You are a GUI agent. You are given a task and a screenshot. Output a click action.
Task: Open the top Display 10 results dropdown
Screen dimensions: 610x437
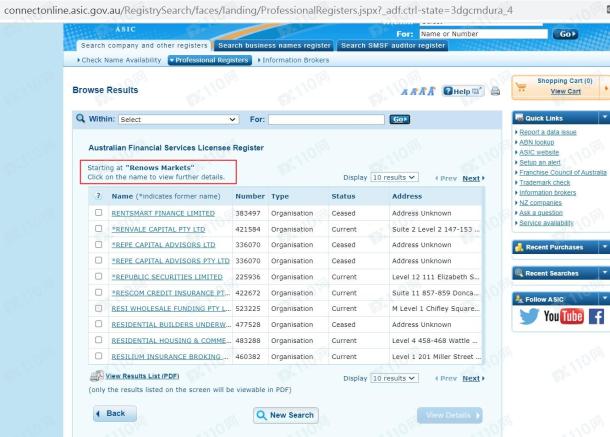(x=394, y=177)
